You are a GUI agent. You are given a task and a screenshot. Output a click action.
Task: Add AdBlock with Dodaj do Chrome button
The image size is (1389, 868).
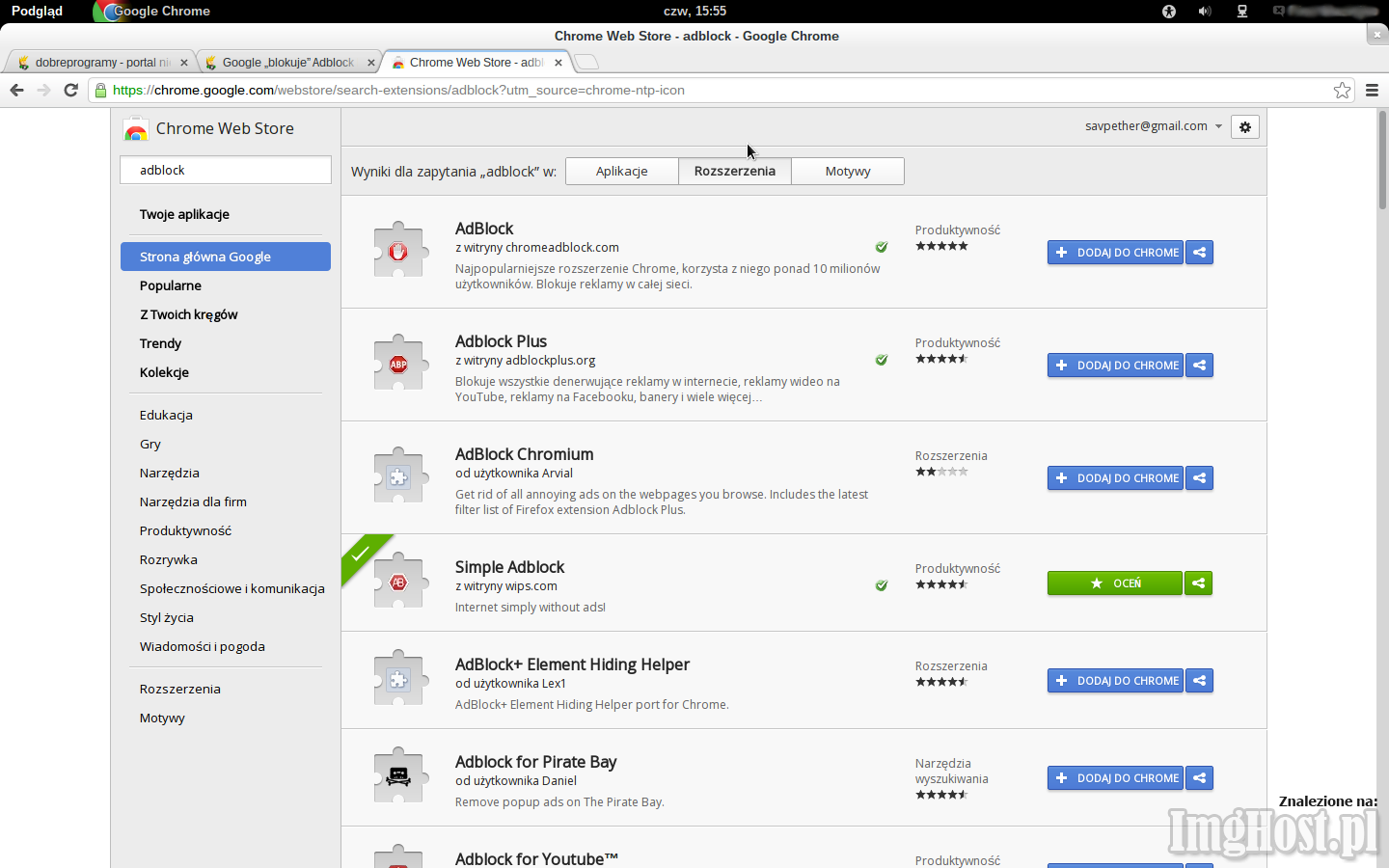click(1115, 253)
